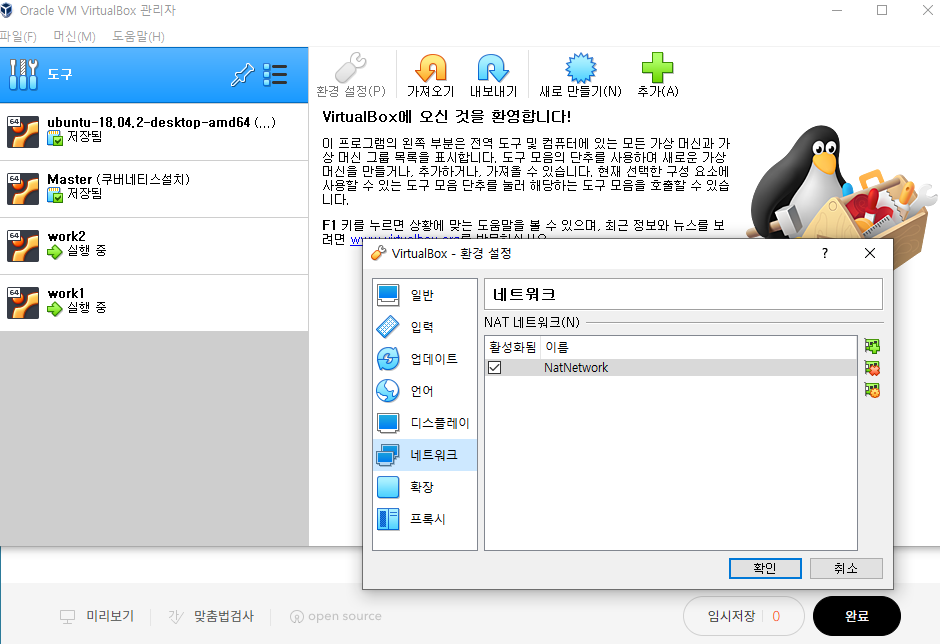Open the 업데이트 preferences section
Viewport: 940px width, 644px height.
tap(425, 359)
